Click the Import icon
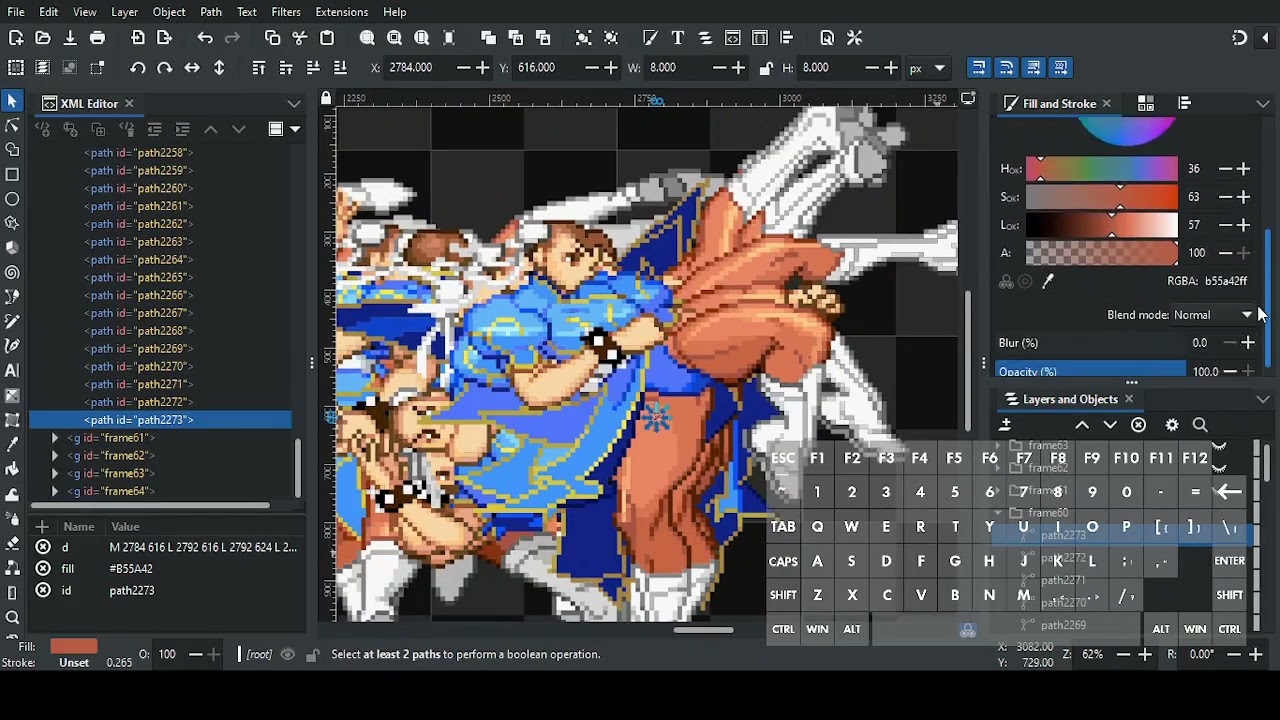The width and height of the screenshot is (1280, 720). click(x=138, y=38)
